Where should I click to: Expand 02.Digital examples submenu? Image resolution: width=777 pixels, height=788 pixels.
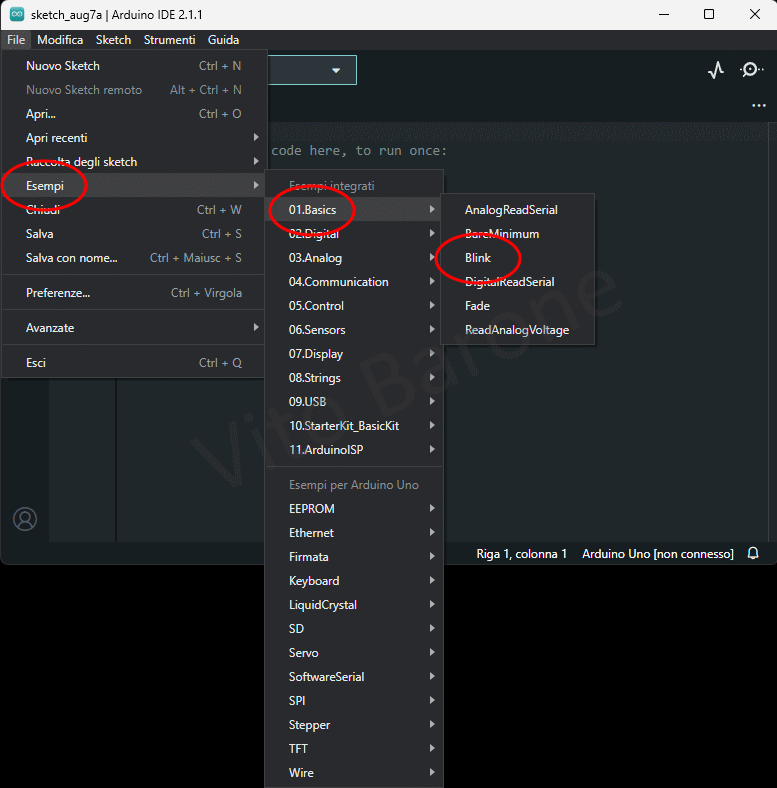pyautogui.click(x=354, y=234)
